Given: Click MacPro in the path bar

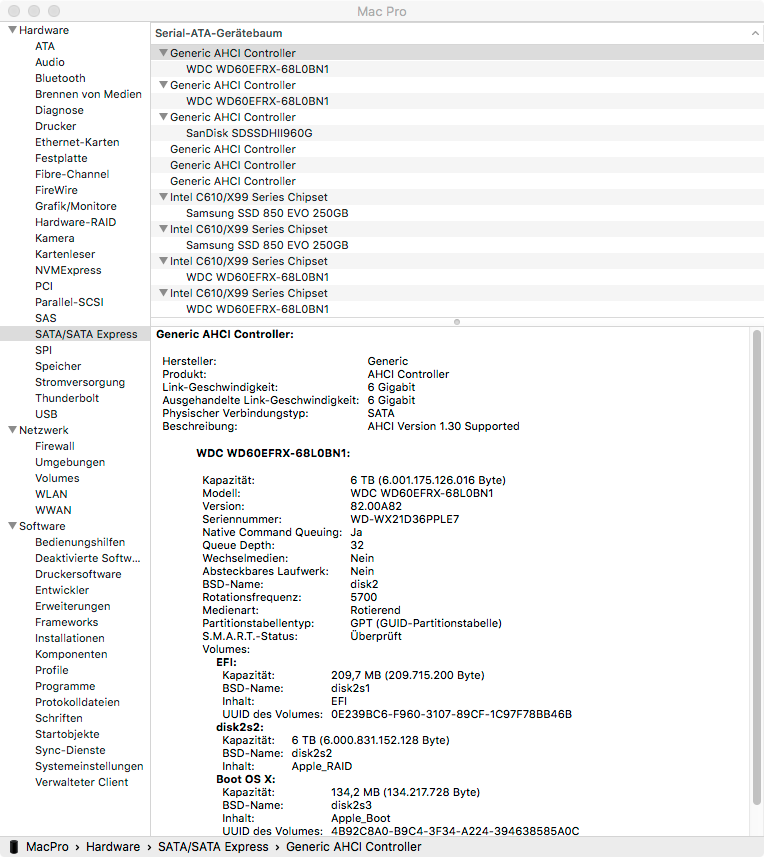Looking at the screenshot, I should pyautogui.click(x=48, y=847).
